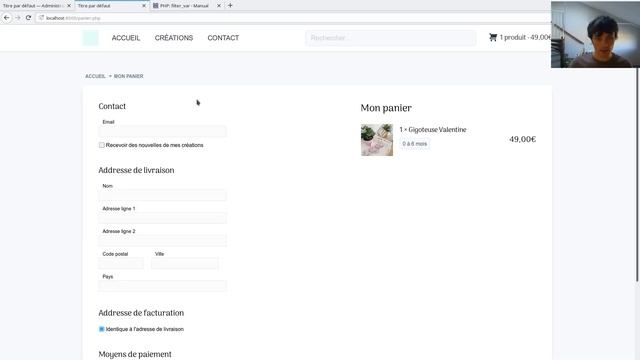Click the MON PANIER breadcrumb
640x360 pixels.
click(129, 76)
